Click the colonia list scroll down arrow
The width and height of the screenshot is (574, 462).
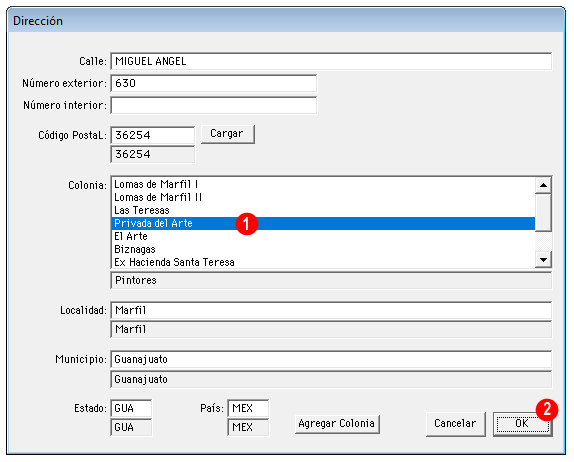[x=543, y=260]
